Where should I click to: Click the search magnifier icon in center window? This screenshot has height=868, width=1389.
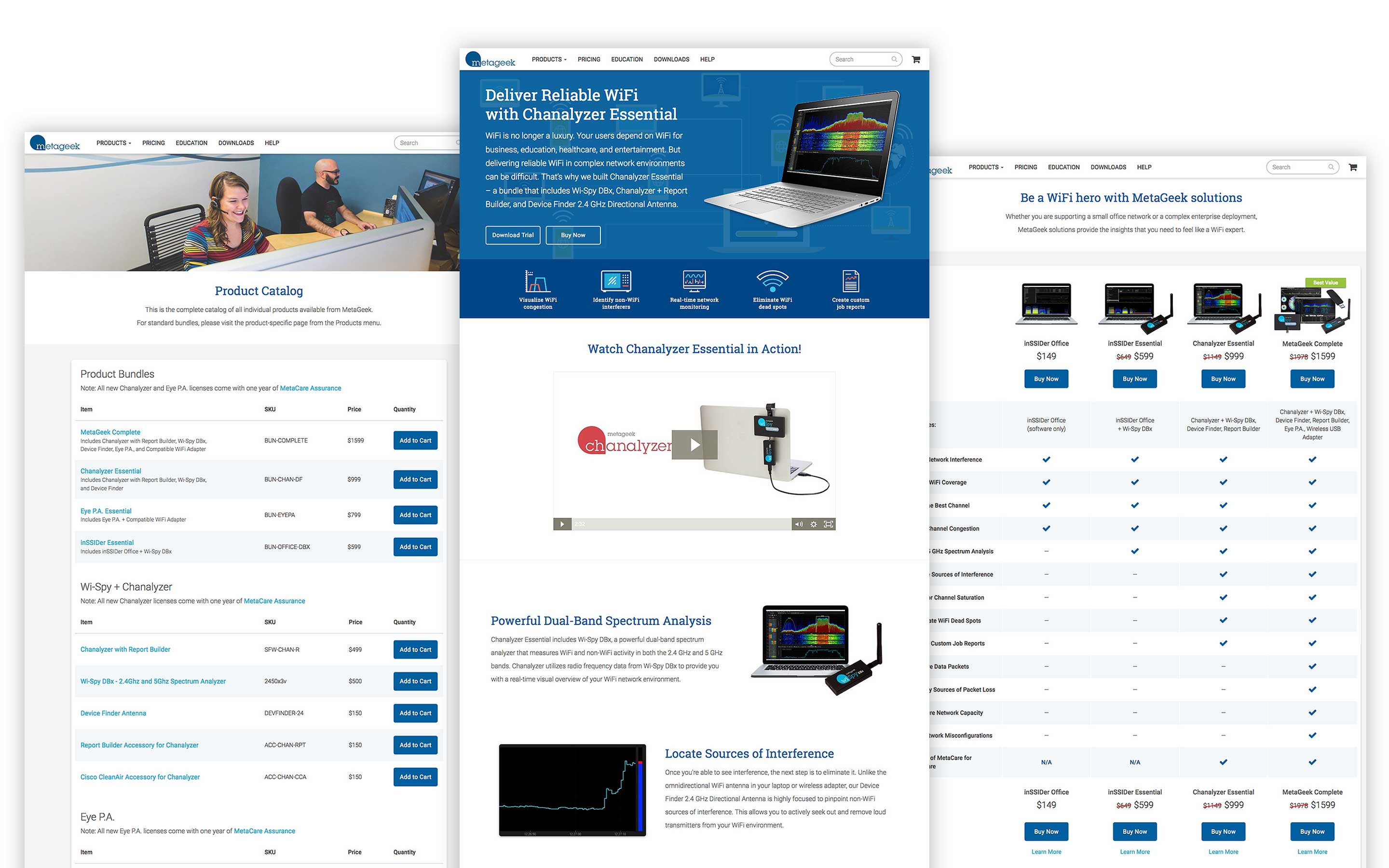(x=894, y=59)
